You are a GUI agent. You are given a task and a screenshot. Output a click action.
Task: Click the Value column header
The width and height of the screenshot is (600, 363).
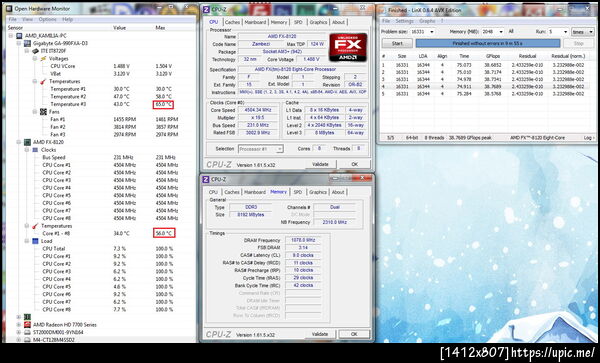(119, 28)
